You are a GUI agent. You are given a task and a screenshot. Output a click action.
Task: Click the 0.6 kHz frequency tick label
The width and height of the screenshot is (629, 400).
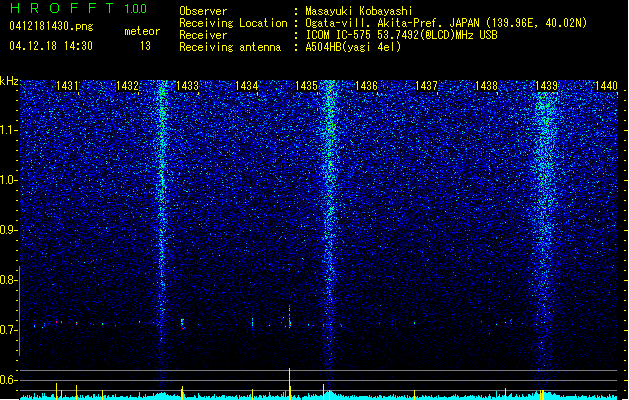(x=8, y=380)
